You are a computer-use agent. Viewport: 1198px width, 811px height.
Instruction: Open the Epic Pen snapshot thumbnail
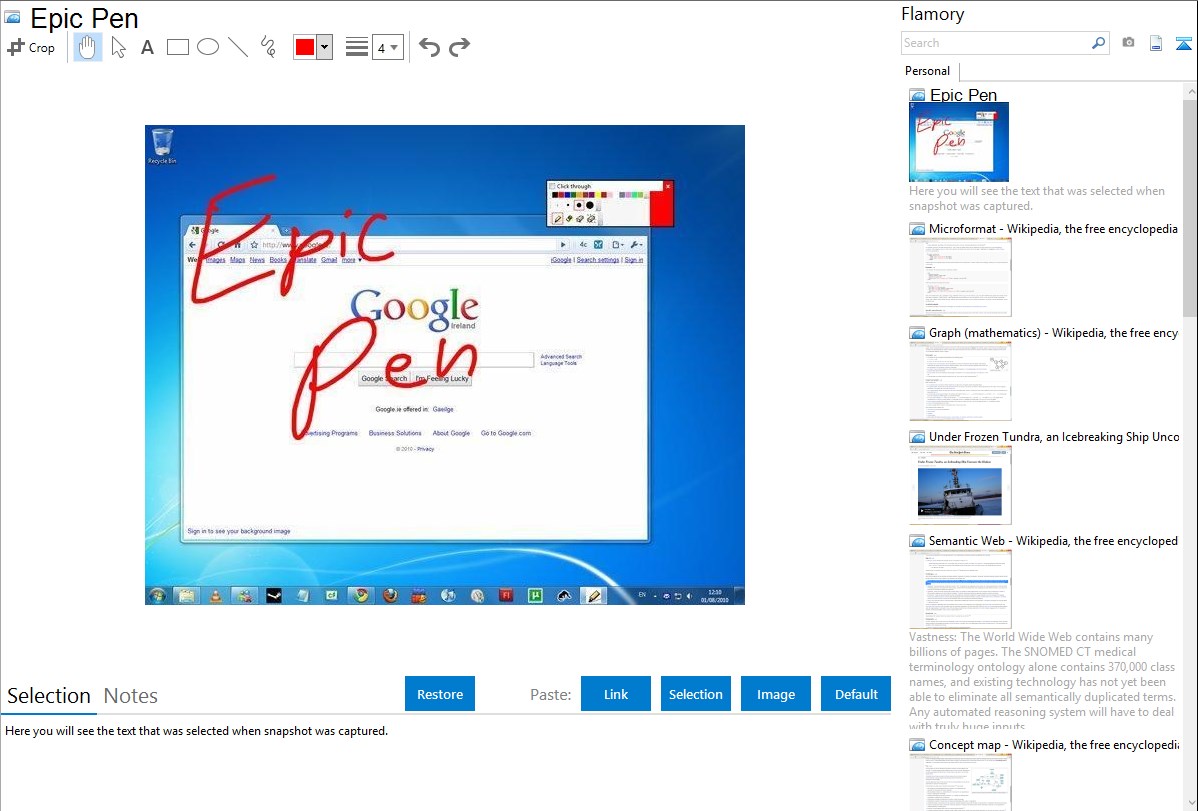tap(959, 142)
